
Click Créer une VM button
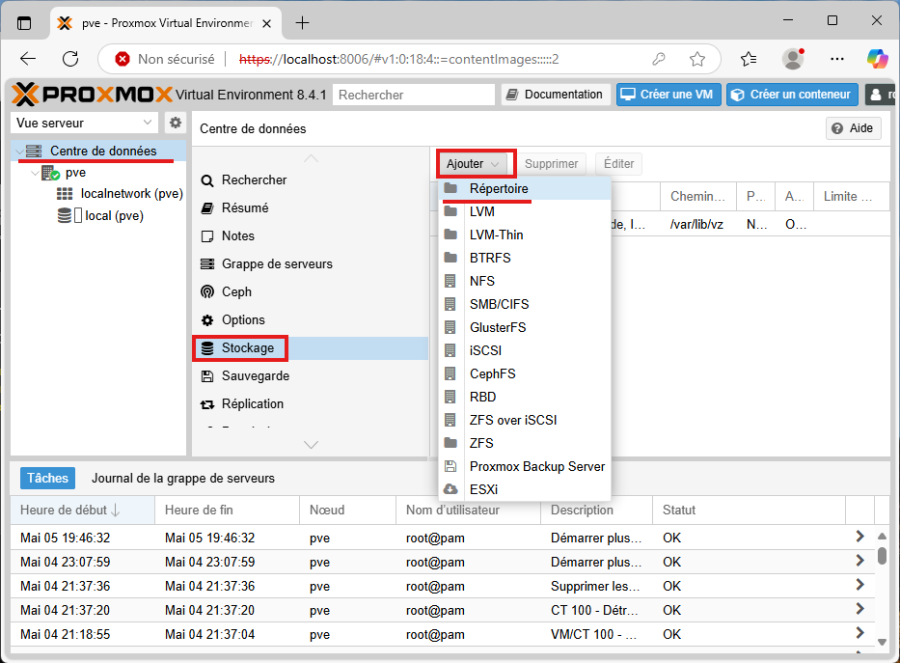668,94
